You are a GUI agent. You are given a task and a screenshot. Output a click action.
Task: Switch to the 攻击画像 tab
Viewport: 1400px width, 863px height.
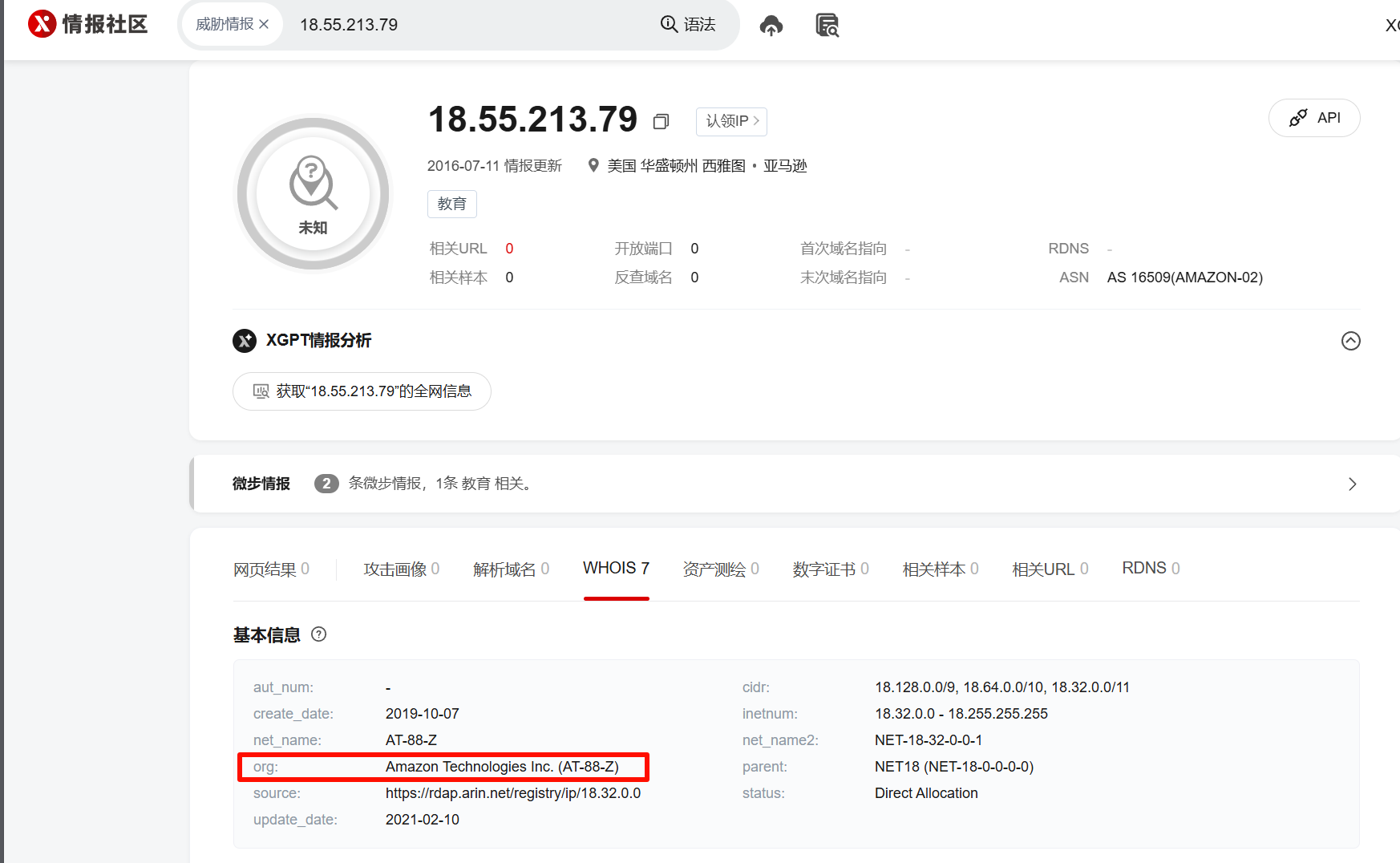point(402,569)
